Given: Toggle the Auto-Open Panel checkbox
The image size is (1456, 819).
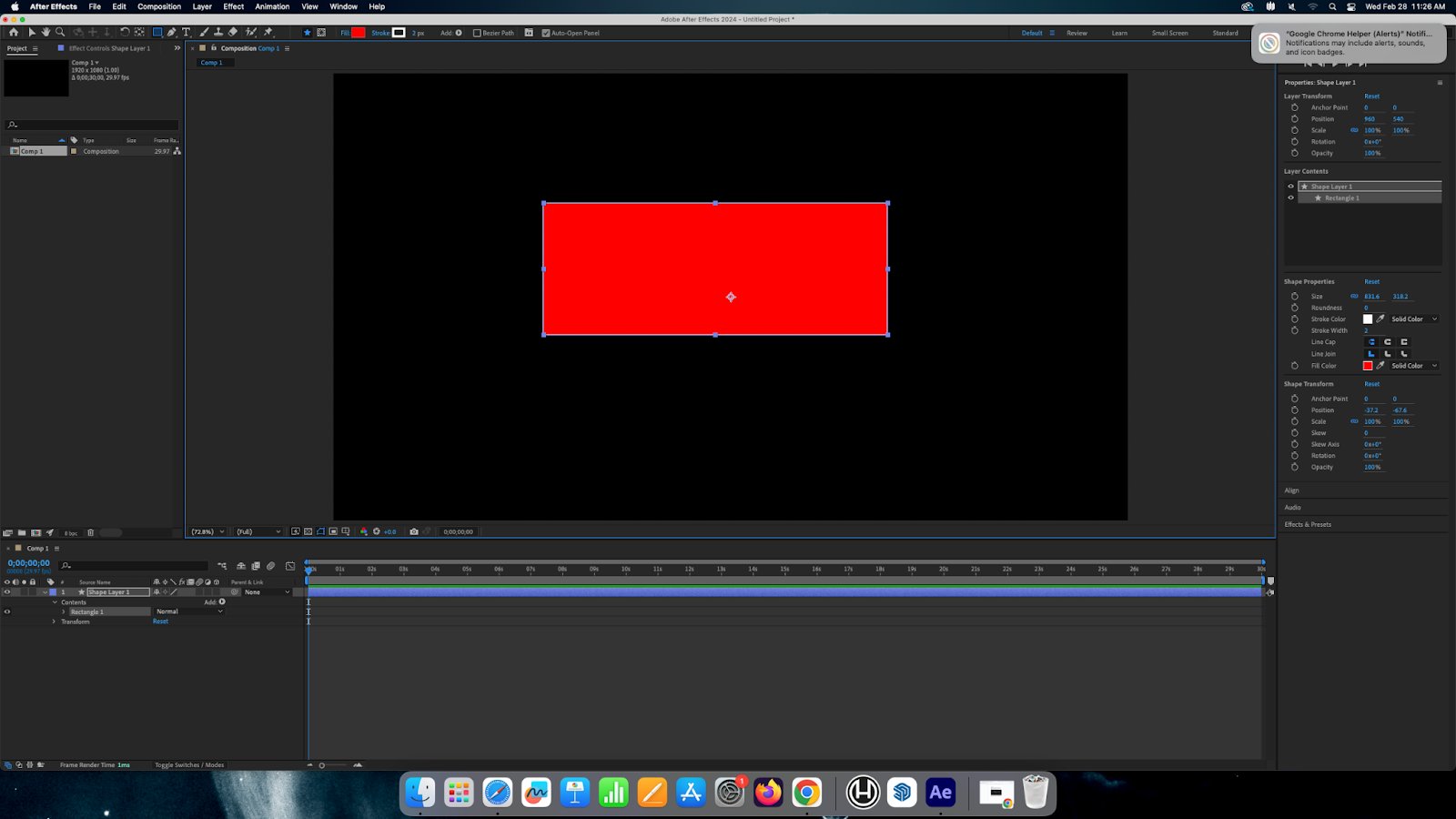Looking at the screenshot, I should [546, 33].
